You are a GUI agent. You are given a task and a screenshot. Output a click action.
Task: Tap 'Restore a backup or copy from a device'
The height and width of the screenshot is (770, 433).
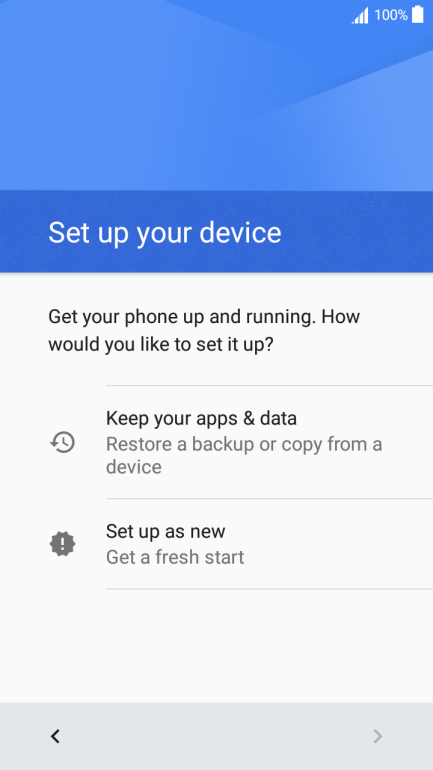coord(244,455)
